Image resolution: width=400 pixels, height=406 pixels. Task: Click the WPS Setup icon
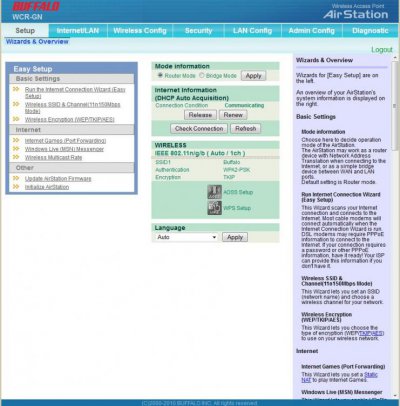(214, 208)
